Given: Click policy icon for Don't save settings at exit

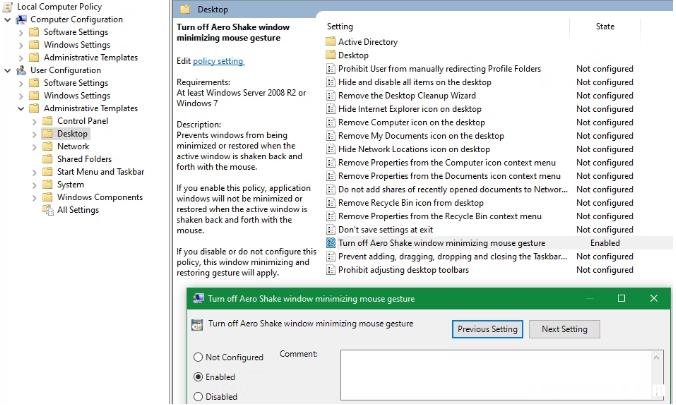Looking at the screenshot, I should pos(331,229).
